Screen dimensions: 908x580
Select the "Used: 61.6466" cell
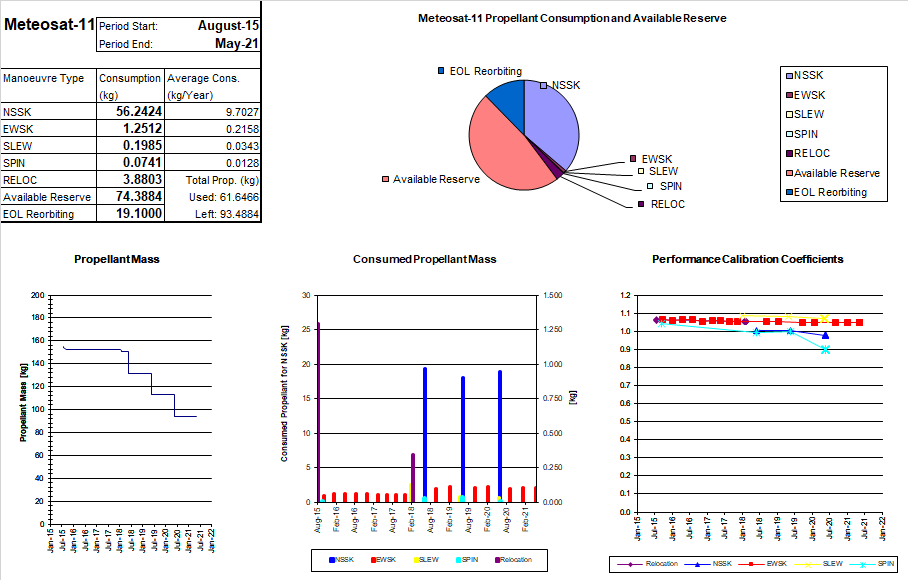tap(224, 197)
